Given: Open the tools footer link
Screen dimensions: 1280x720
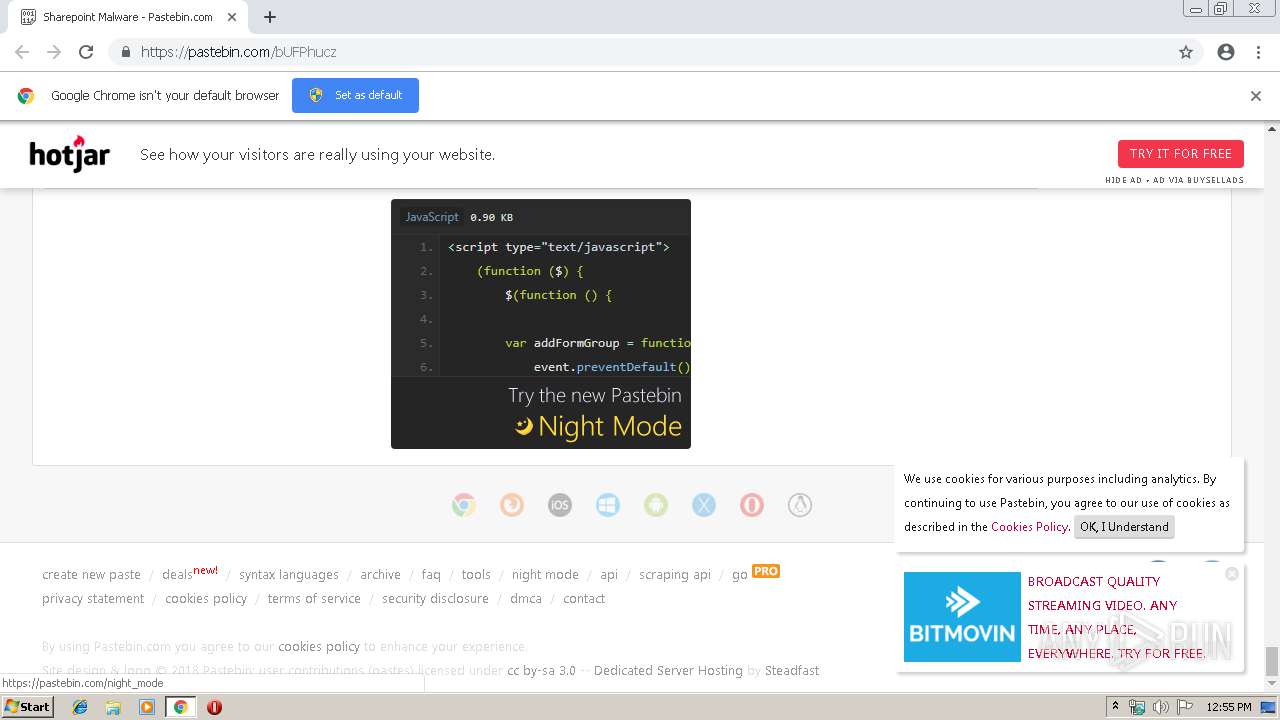Looking at the screenshot, I should tap(476, 575).
